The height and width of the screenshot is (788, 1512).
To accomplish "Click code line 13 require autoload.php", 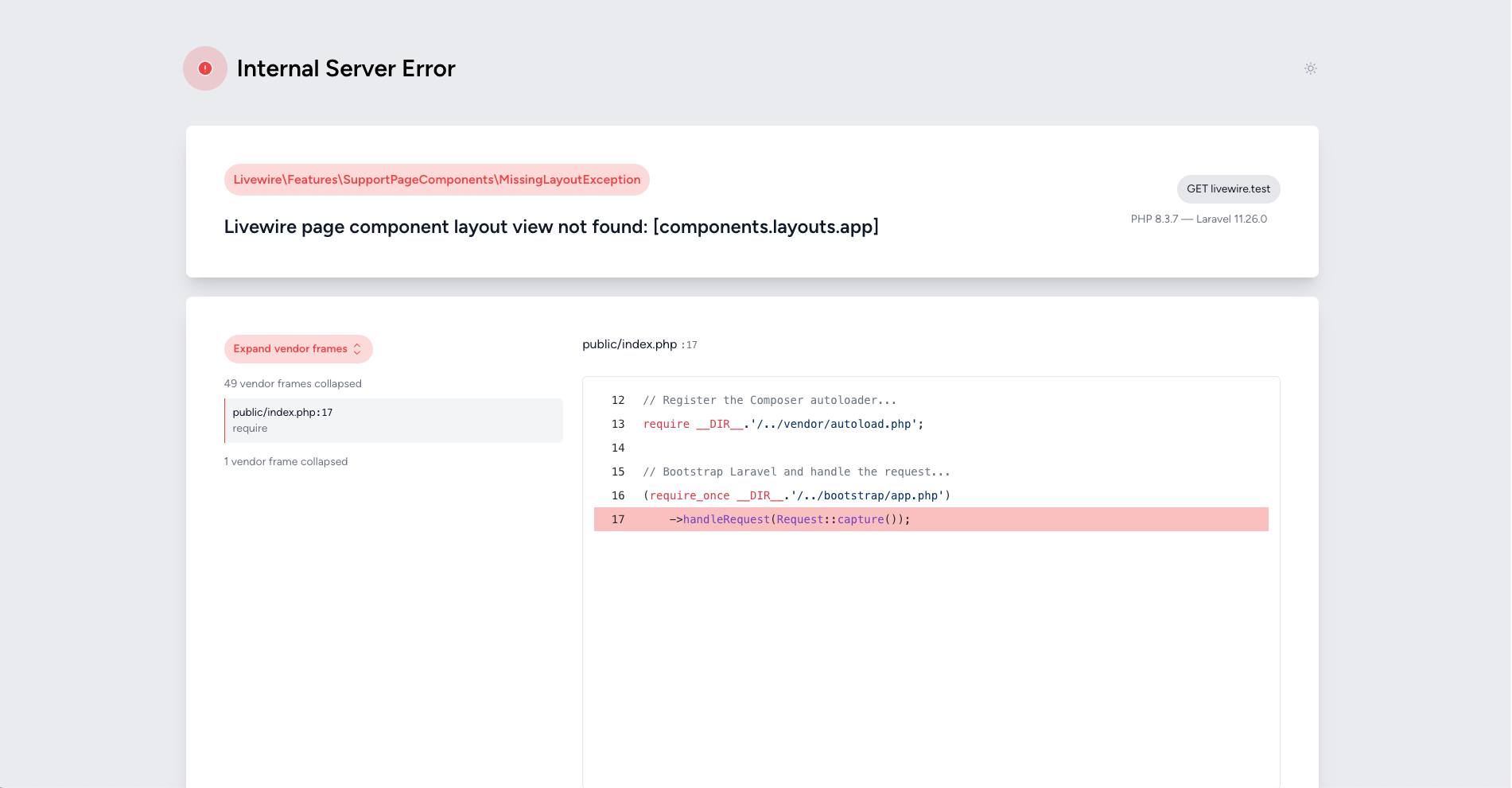I will (783, 424).
